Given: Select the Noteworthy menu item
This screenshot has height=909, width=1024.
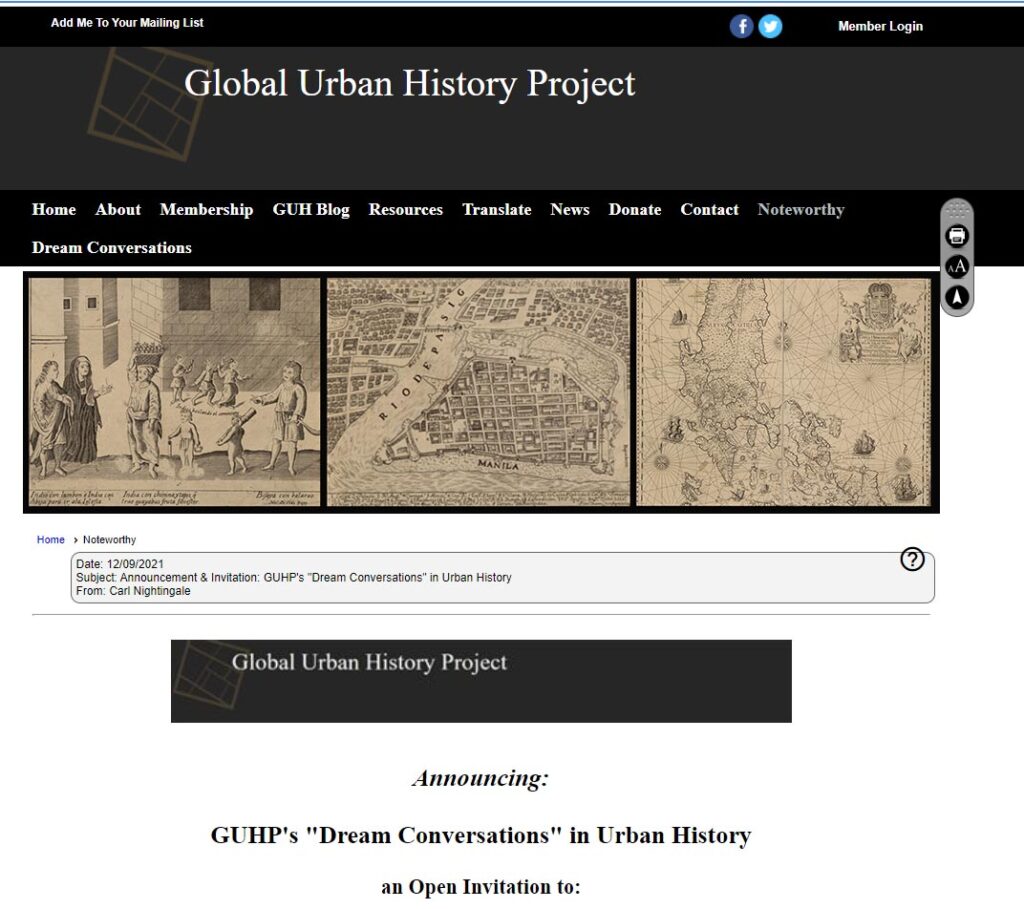Looking at the screenshot, I should pos(801,210).
